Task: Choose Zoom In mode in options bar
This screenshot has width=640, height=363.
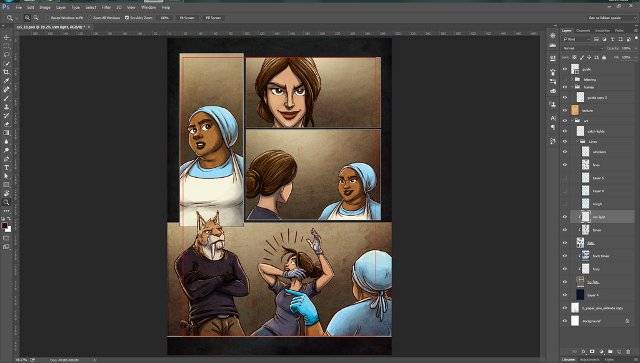Action: 27,18
